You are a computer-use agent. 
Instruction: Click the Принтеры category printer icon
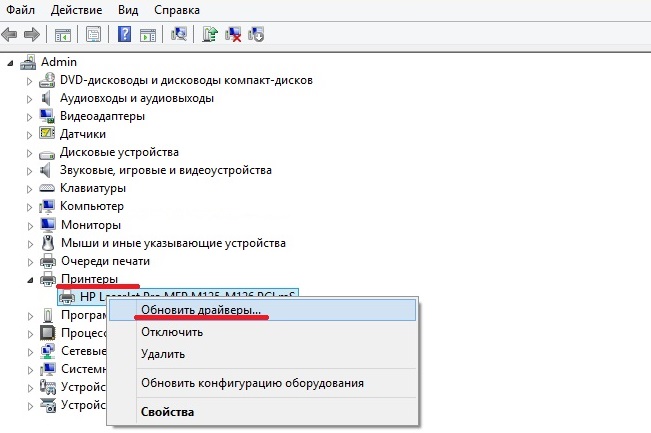(x=48, y=279)
